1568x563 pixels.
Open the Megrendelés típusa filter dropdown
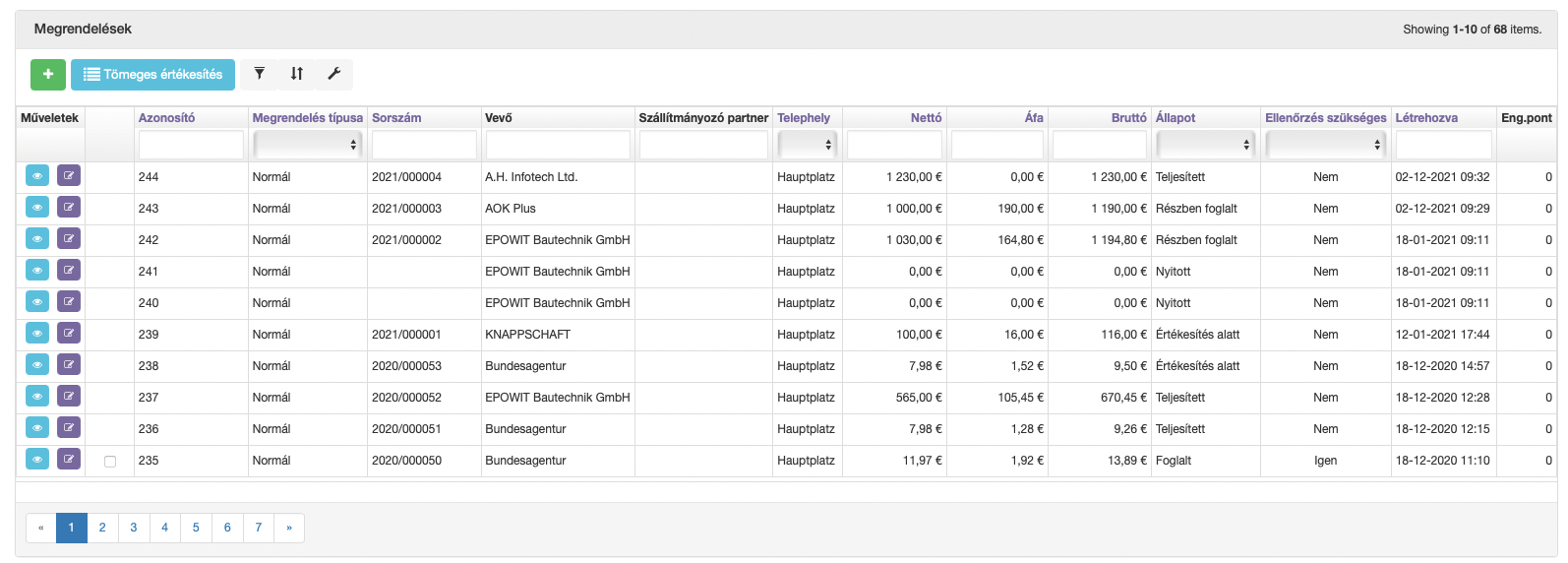click(307, 145)
